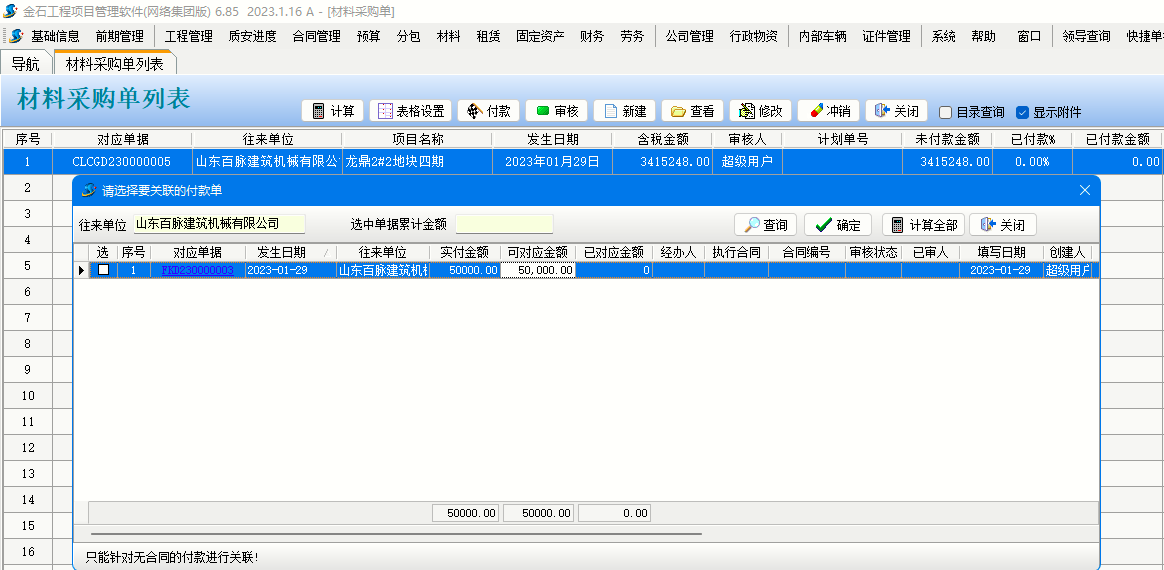Viewport: 1164px width, 570px height.
Task: Uncheck the 显示附件 checkbox
Action: point(1022,113)
